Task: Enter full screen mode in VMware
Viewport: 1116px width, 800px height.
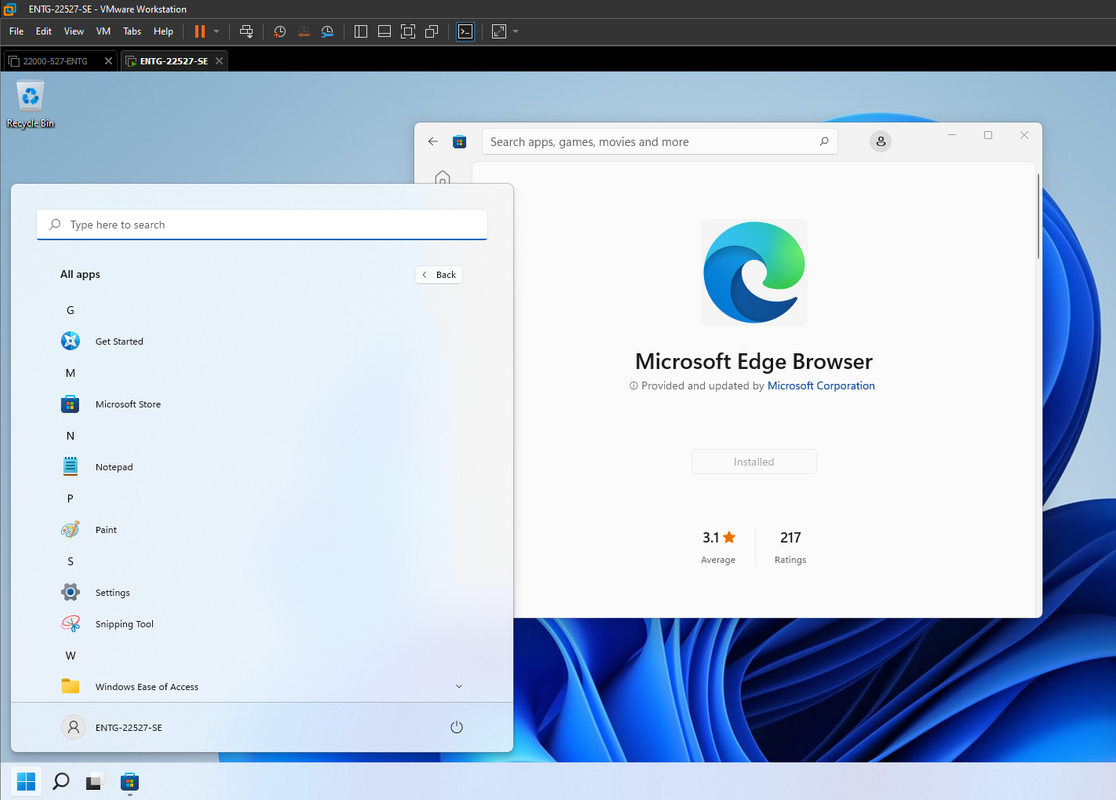Action: (x=408, y=31)
